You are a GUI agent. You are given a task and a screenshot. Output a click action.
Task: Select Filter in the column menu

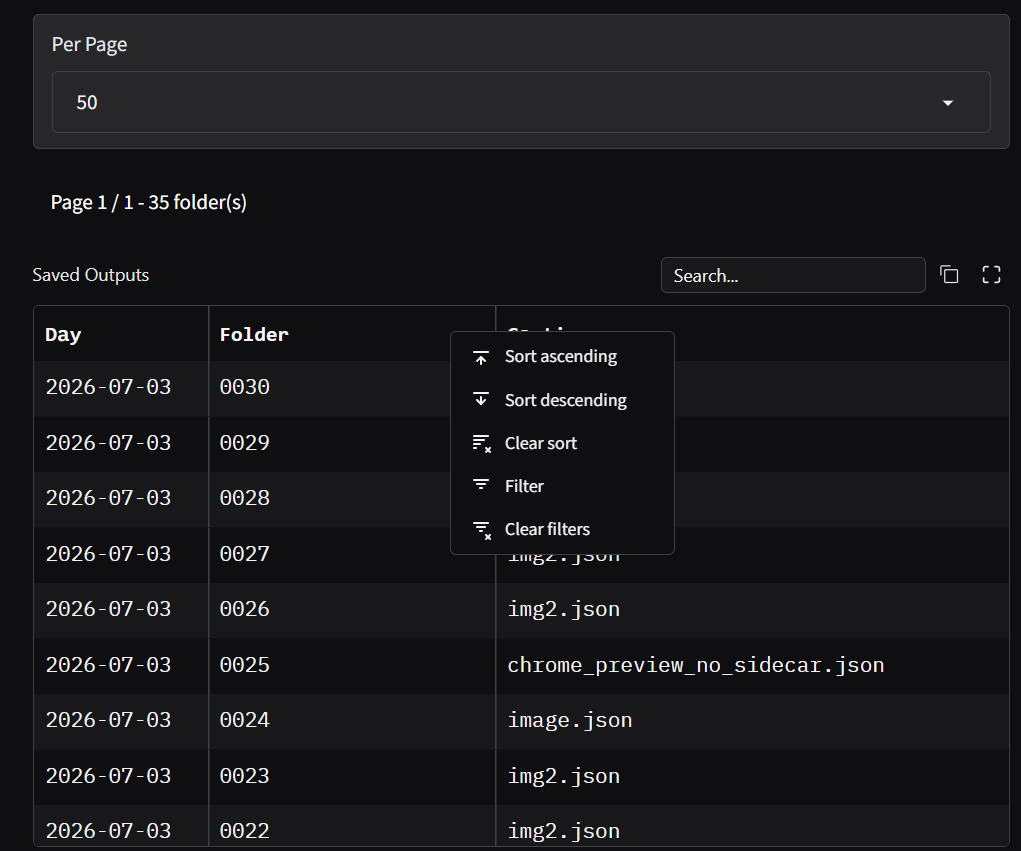pyautogui.click(x=562, y=486)
